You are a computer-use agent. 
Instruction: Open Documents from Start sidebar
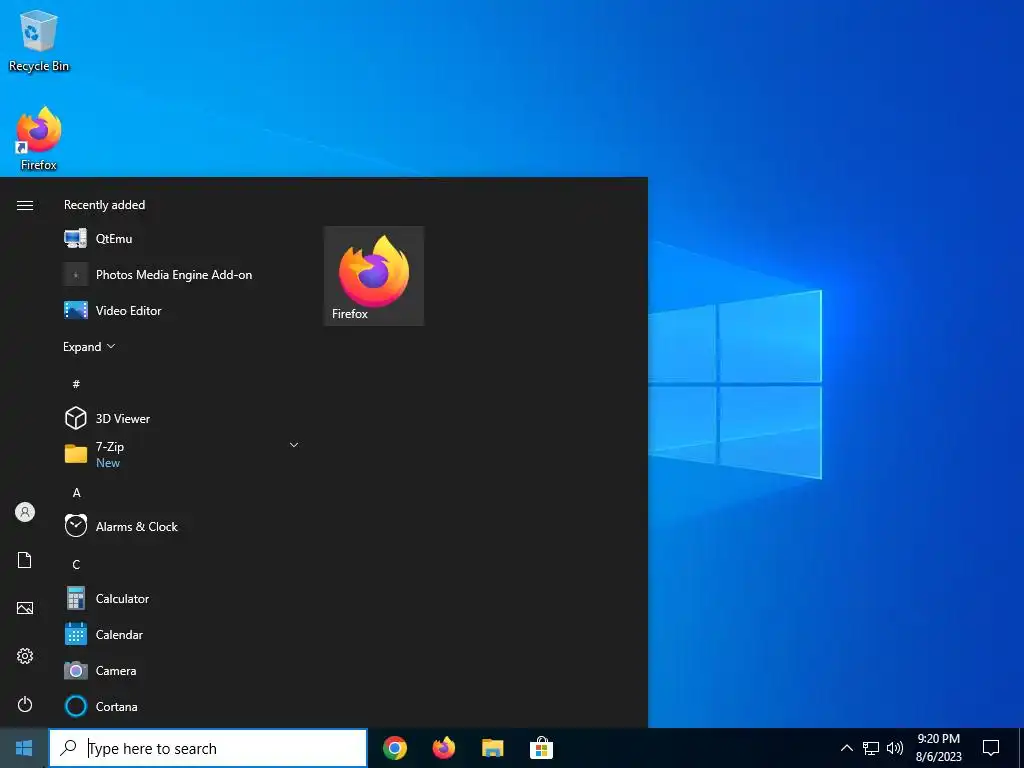click(25, 560)
